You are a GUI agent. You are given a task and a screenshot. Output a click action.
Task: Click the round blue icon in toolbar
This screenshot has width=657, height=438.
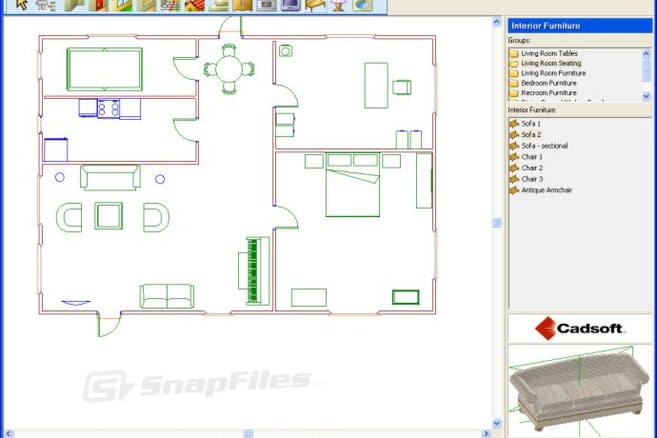[362, 5]
